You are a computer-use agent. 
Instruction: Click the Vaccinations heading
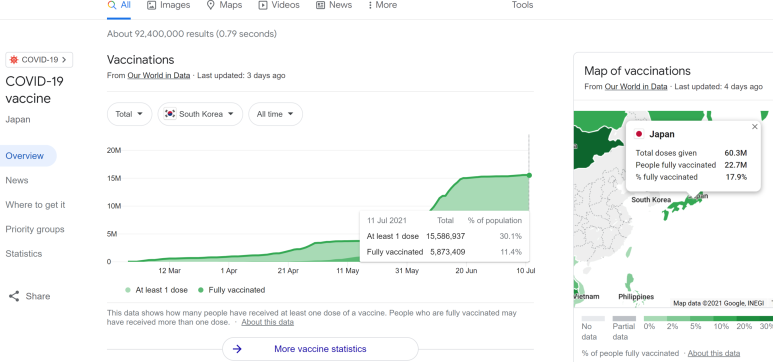(141, 60)
